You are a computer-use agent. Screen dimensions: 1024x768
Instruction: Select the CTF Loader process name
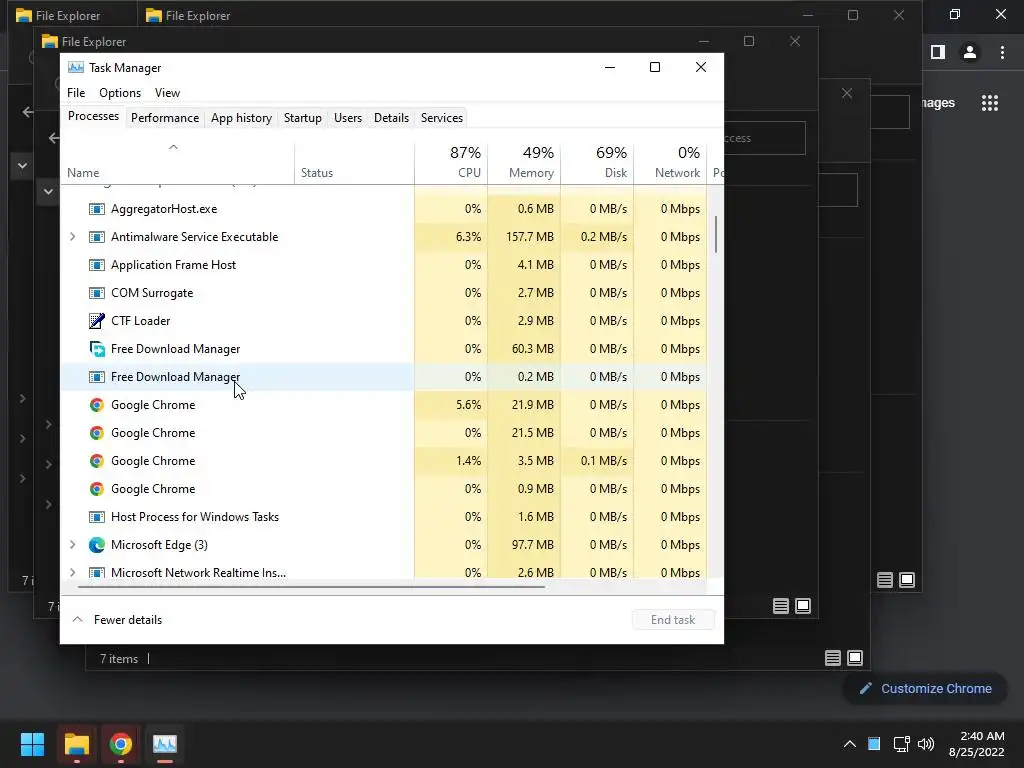tap(140, 321)
